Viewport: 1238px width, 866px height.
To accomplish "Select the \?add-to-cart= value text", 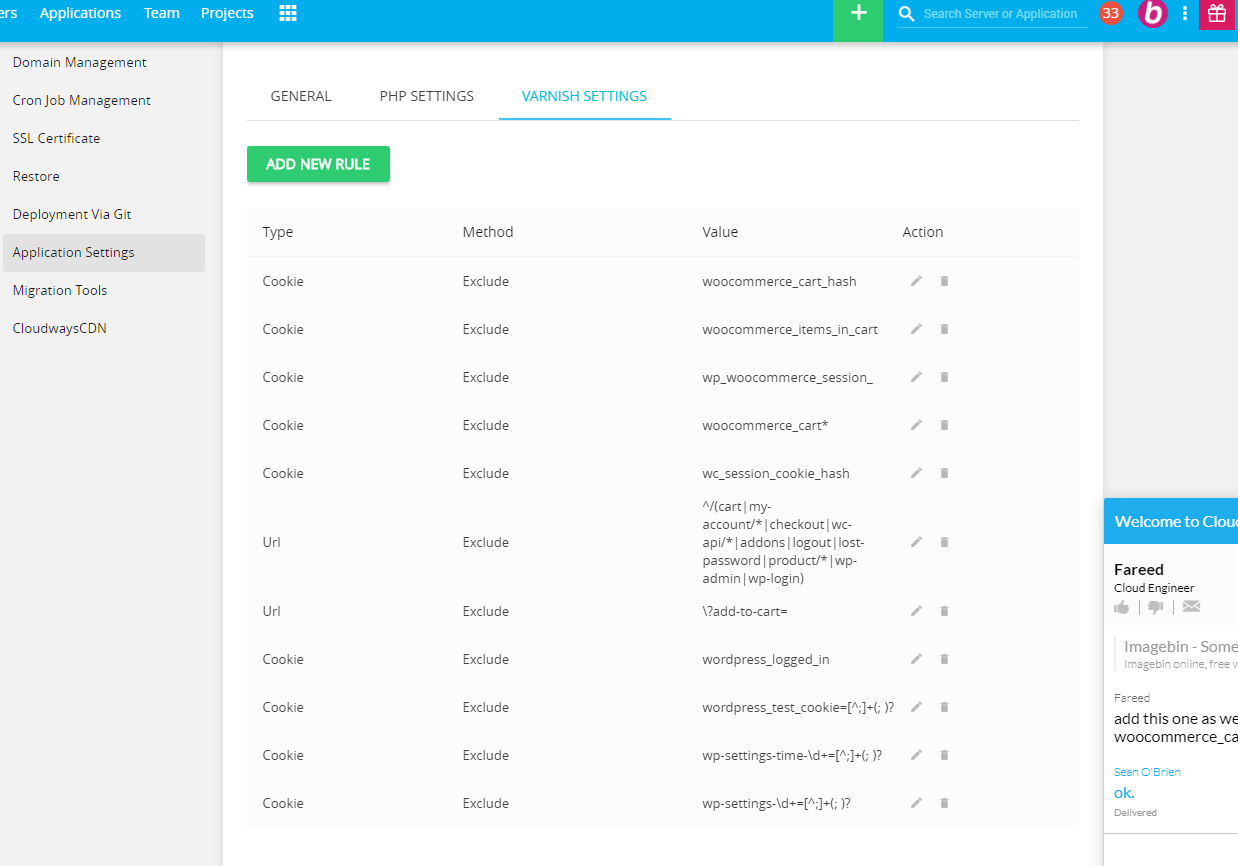I will [745, 611].
